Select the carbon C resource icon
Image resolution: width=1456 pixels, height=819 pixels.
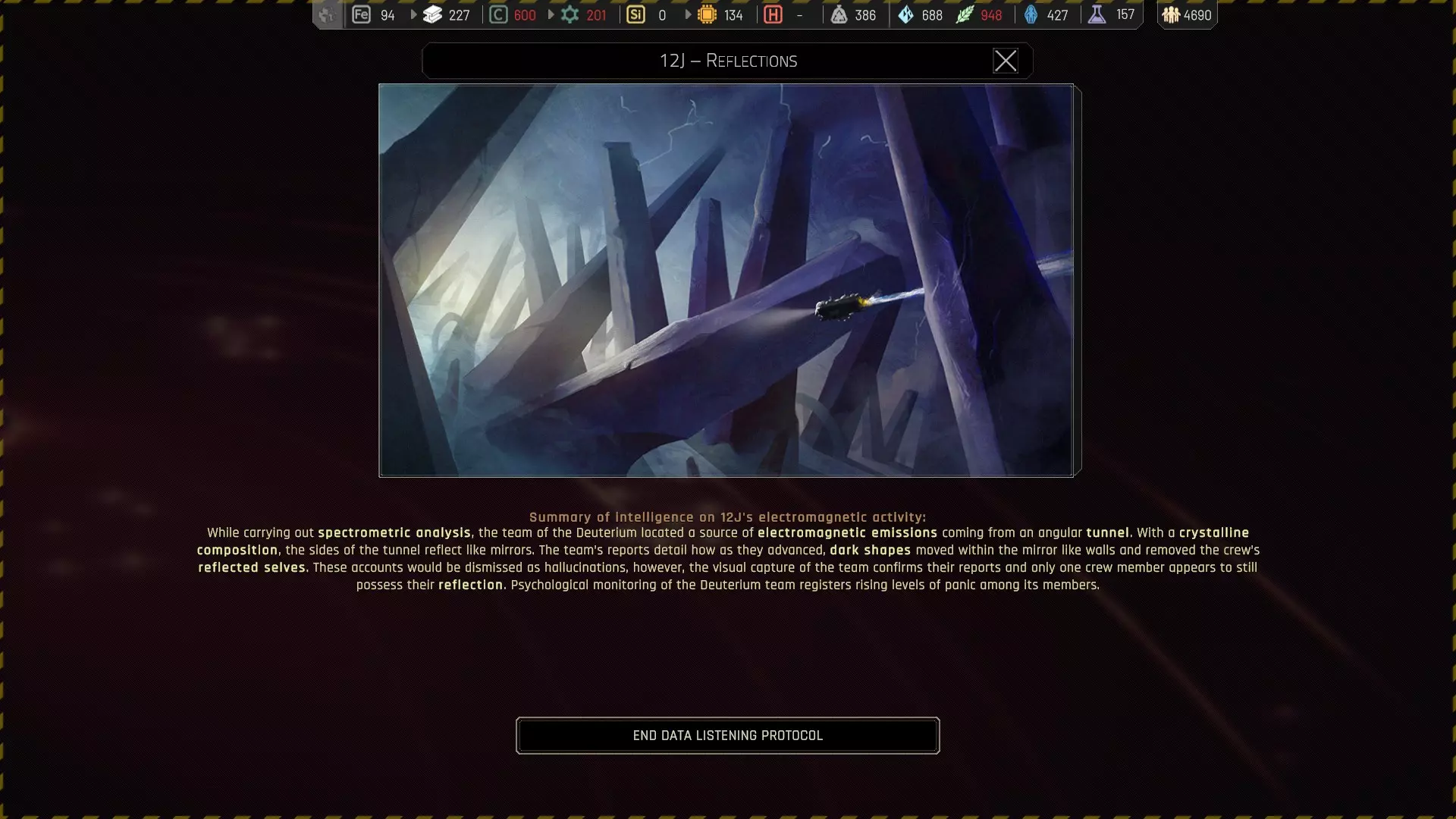coord(498,14)
